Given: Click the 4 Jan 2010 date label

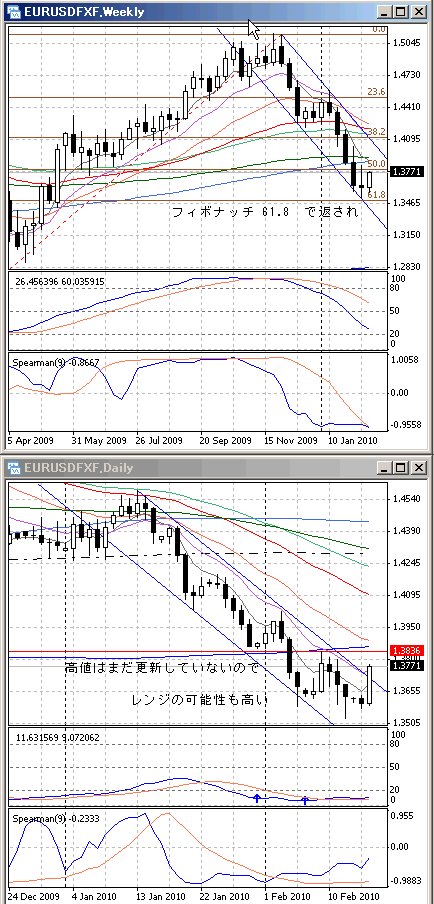Looking at the screenshot, I should click(x=95, y=897).
